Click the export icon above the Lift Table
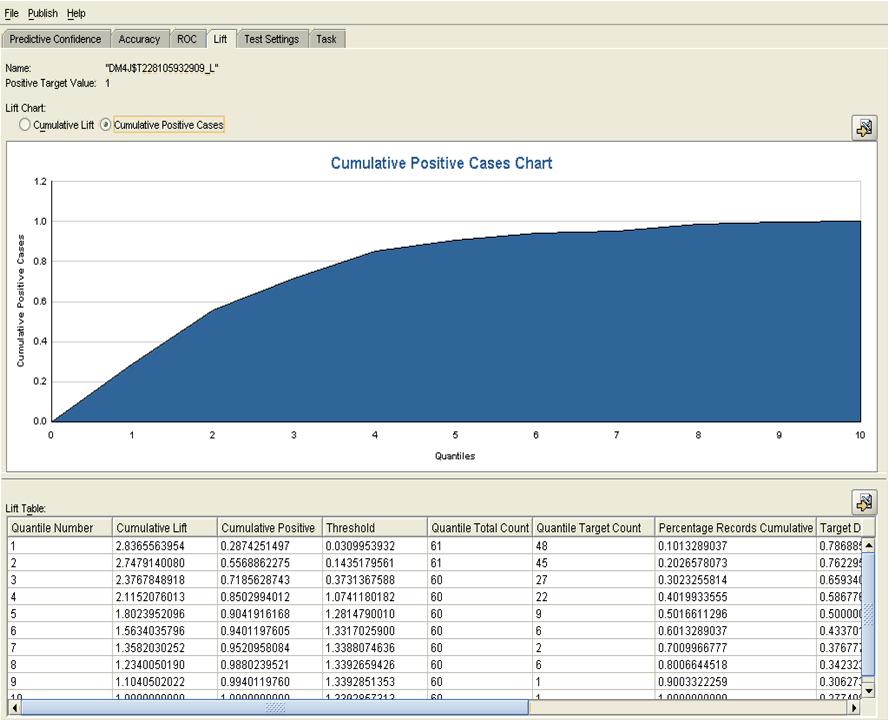The height and width of the screenshot is (720, 888). click(863, 502)
